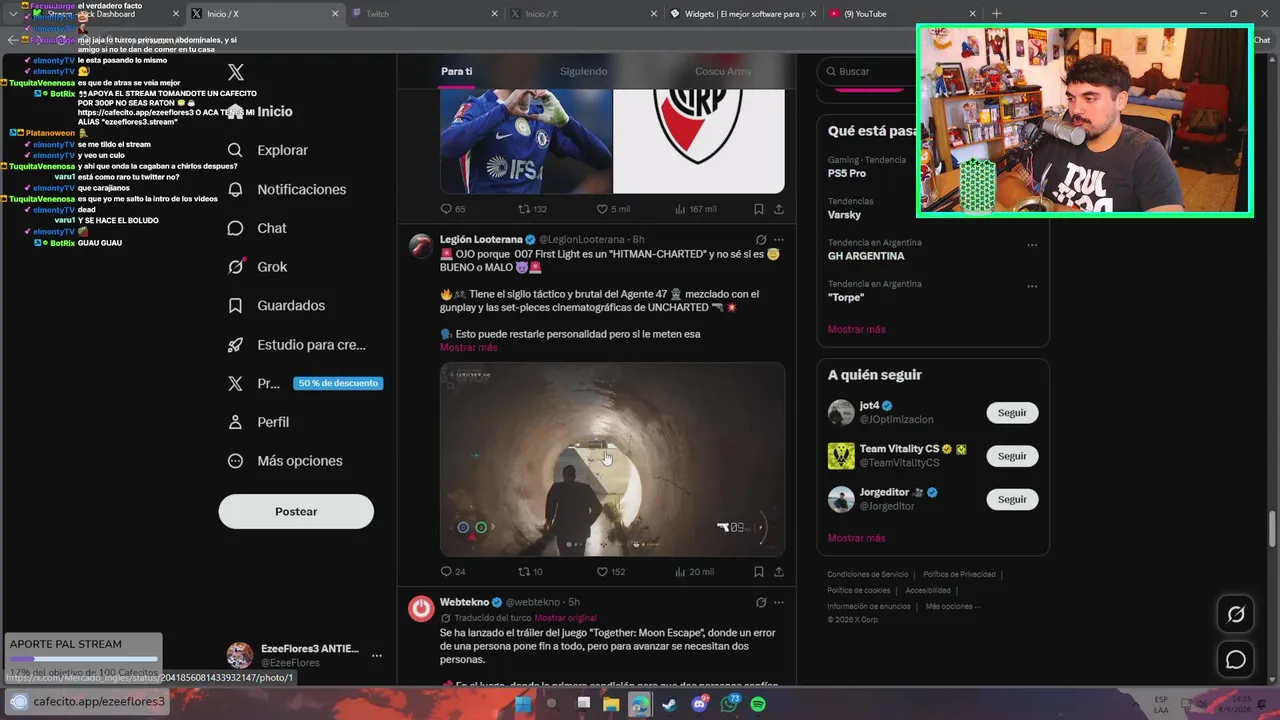
Task: Click Grok icon on Webtekno post
Action: click(x=761, y=602)
